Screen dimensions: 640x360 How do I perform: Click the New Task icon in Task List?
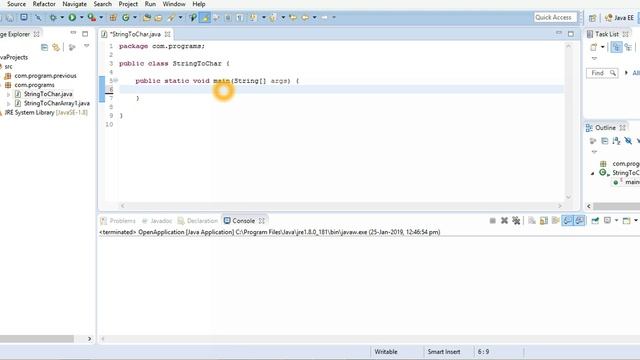coord(593,47)
